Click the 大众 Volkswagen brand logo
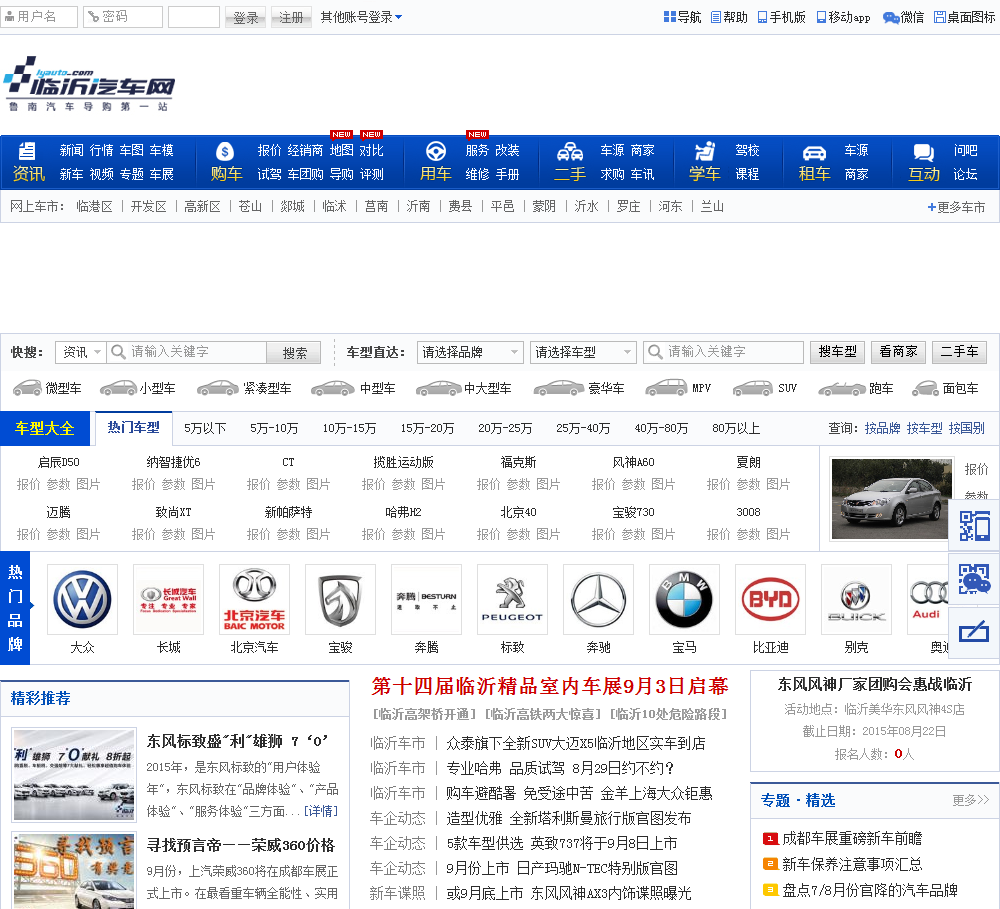Viewport: 1000px width, 909px height. [82, 600]
